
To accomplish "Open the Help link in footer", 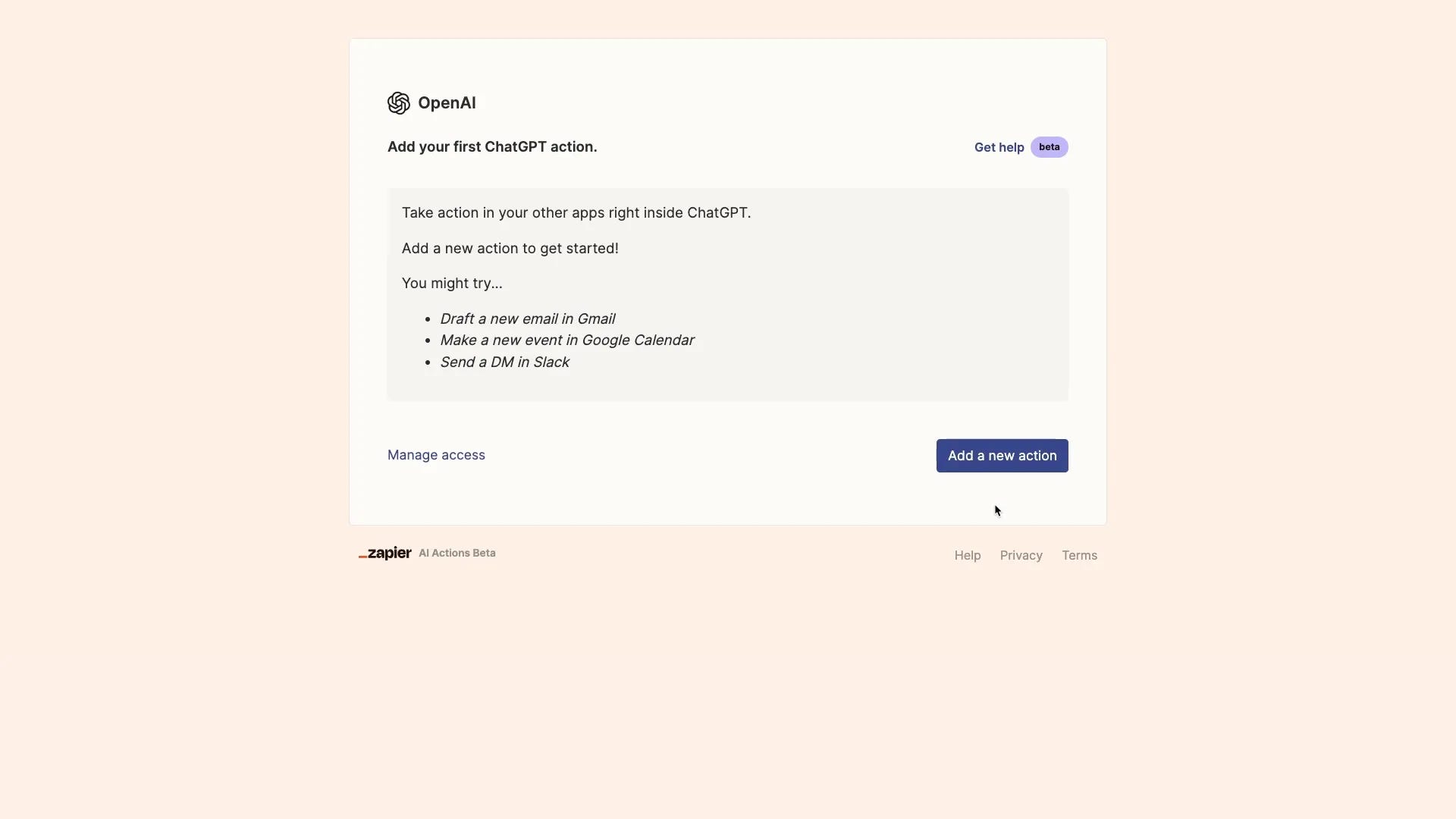I will [x=967, y=555].
